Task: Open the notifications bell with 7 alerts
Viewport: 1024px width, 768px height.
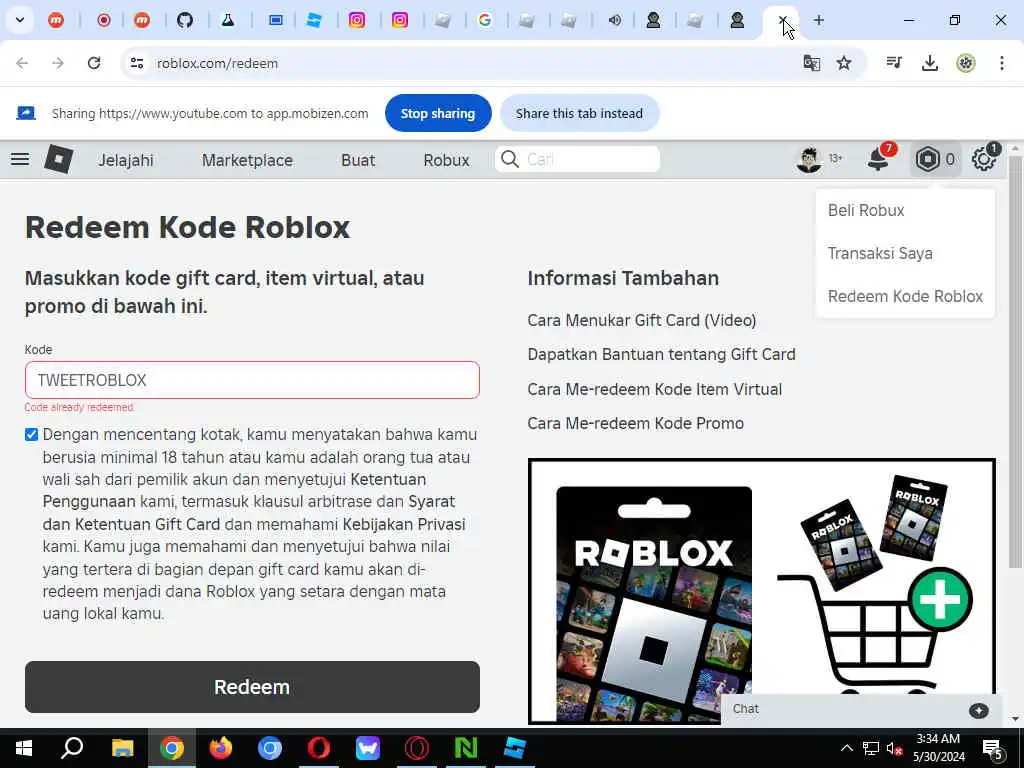Action: [x=880, y=158]
